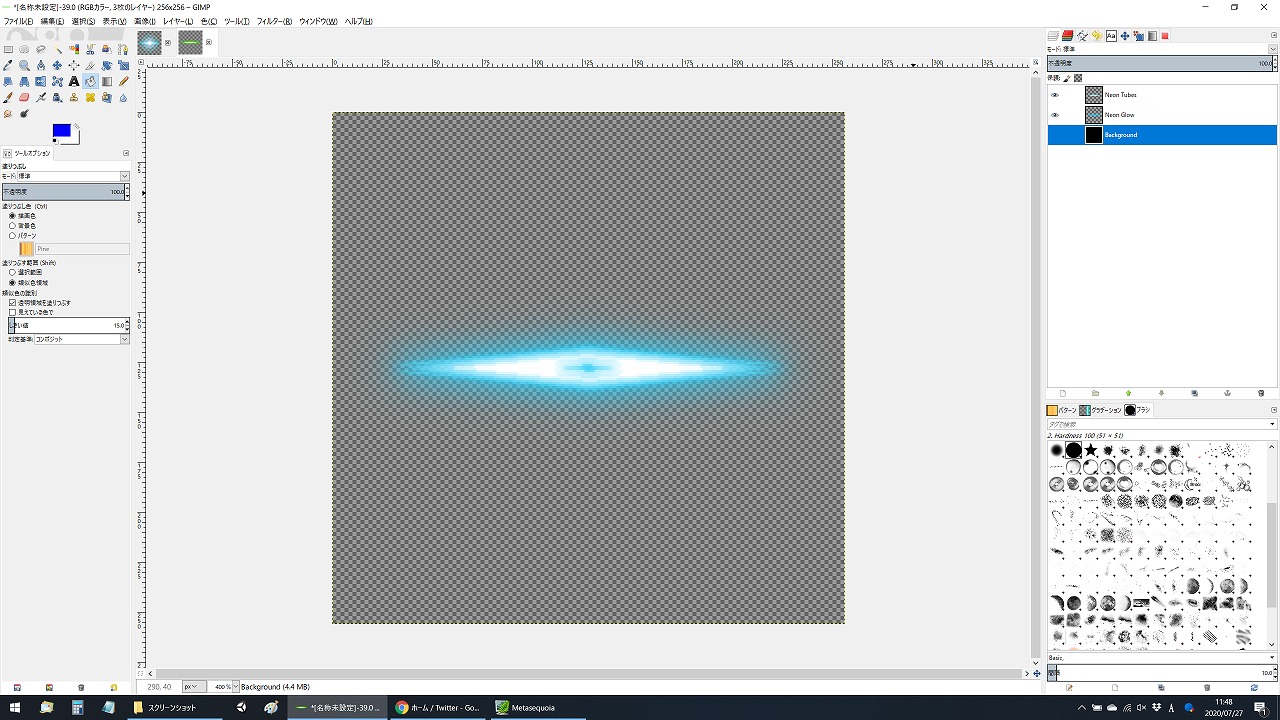Select the Move tool
1280x720 pixels.
tap(57, 65)
